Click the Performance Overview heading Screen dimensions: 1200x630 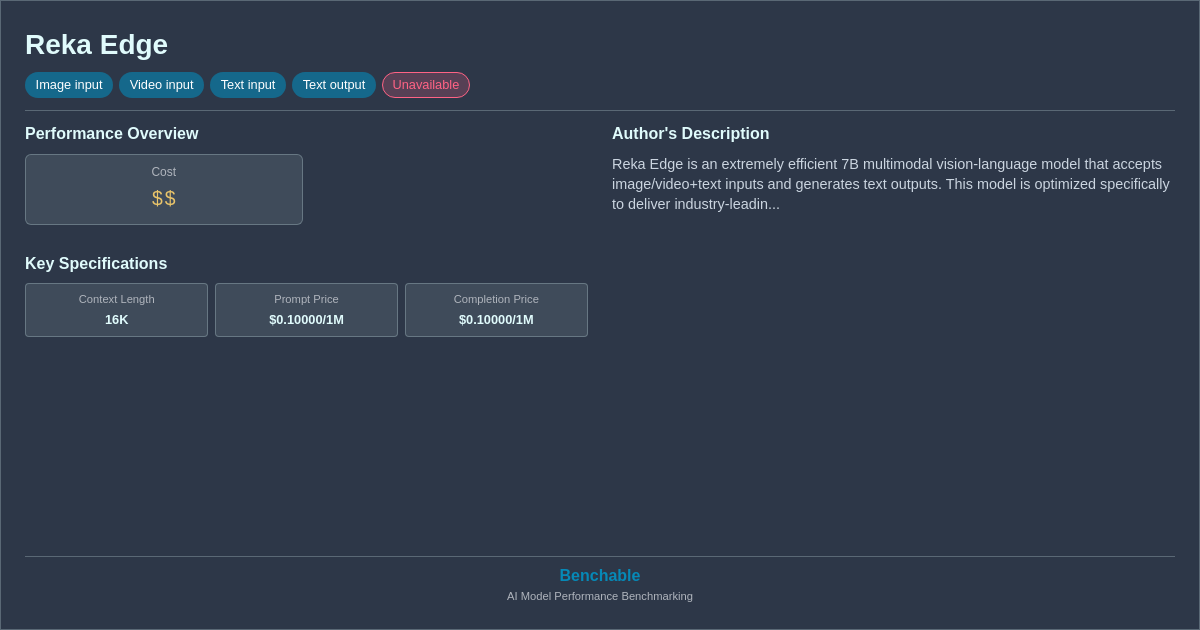click(x=112, y=134)
